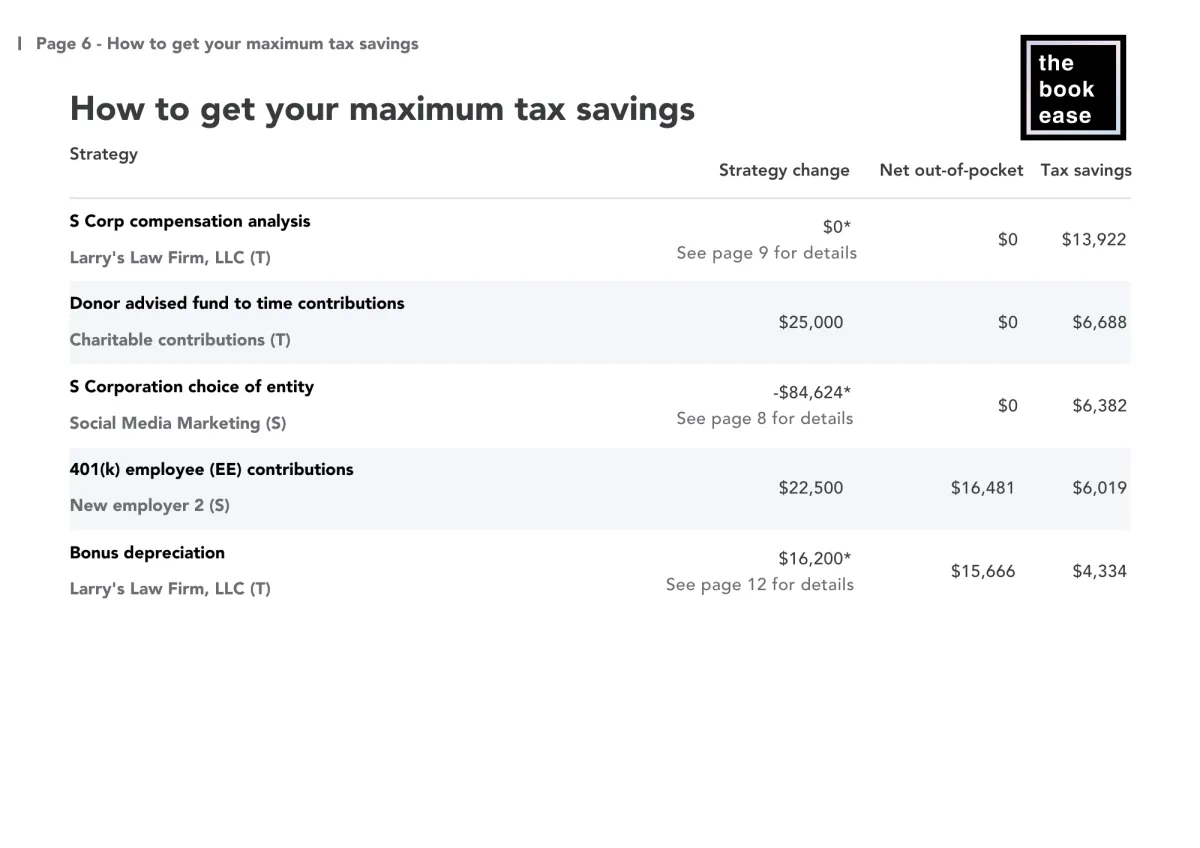The width and height of the screenshot is (1200, 848).
Task: Click the Page 6 breadcrumb header text
Action: [227, 44]
